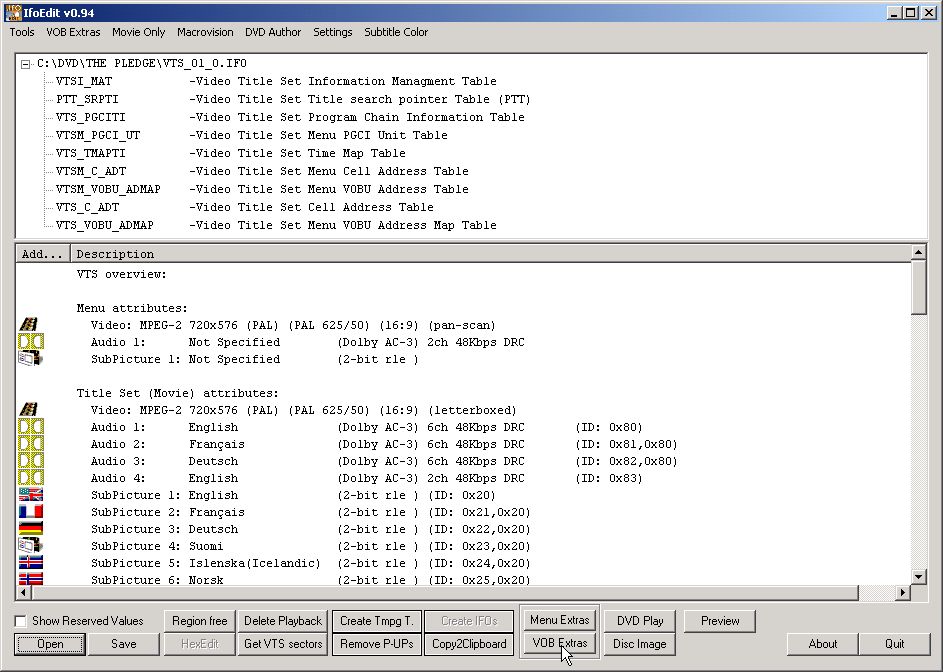
Task: Click the Create Tmpg T. button
Action: point(376,621)
